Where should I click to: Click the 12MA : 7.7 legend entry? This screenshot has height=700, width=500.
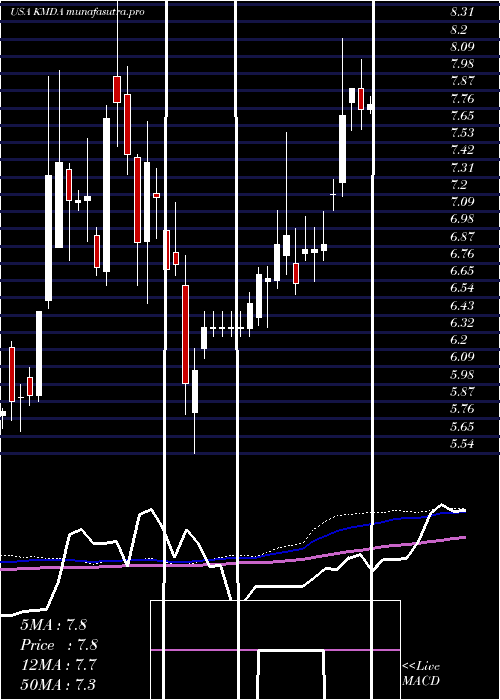coord(56,665)
